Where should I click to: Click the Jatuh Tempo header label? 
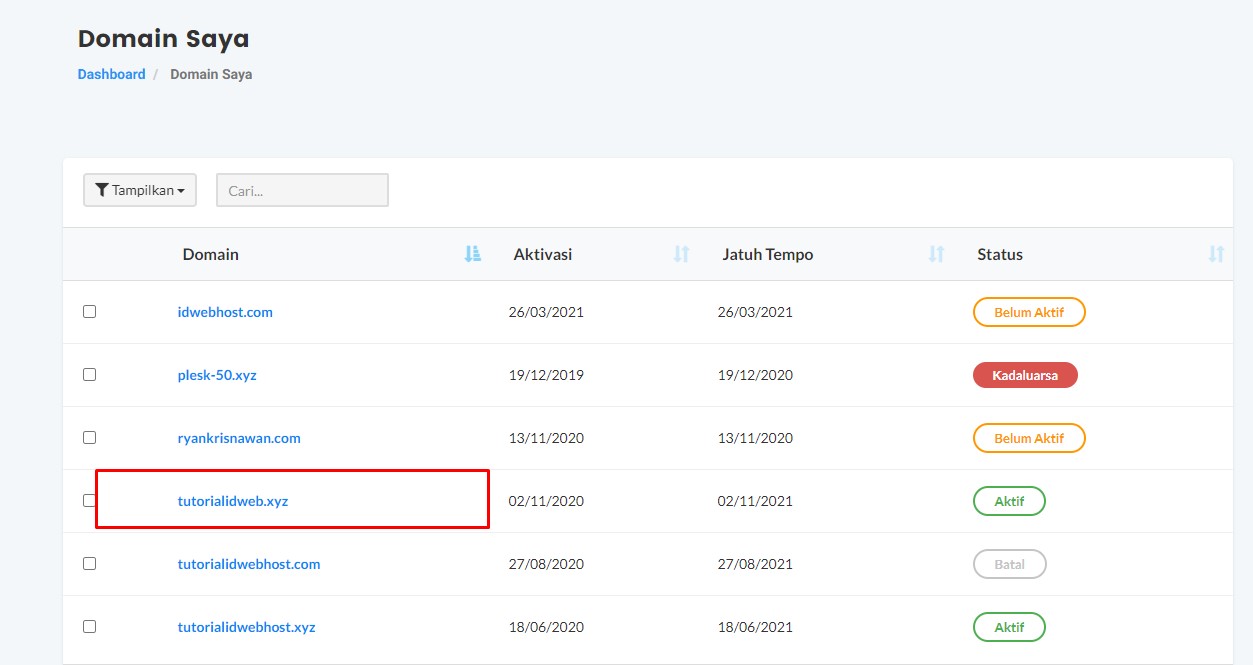(768, 254)
